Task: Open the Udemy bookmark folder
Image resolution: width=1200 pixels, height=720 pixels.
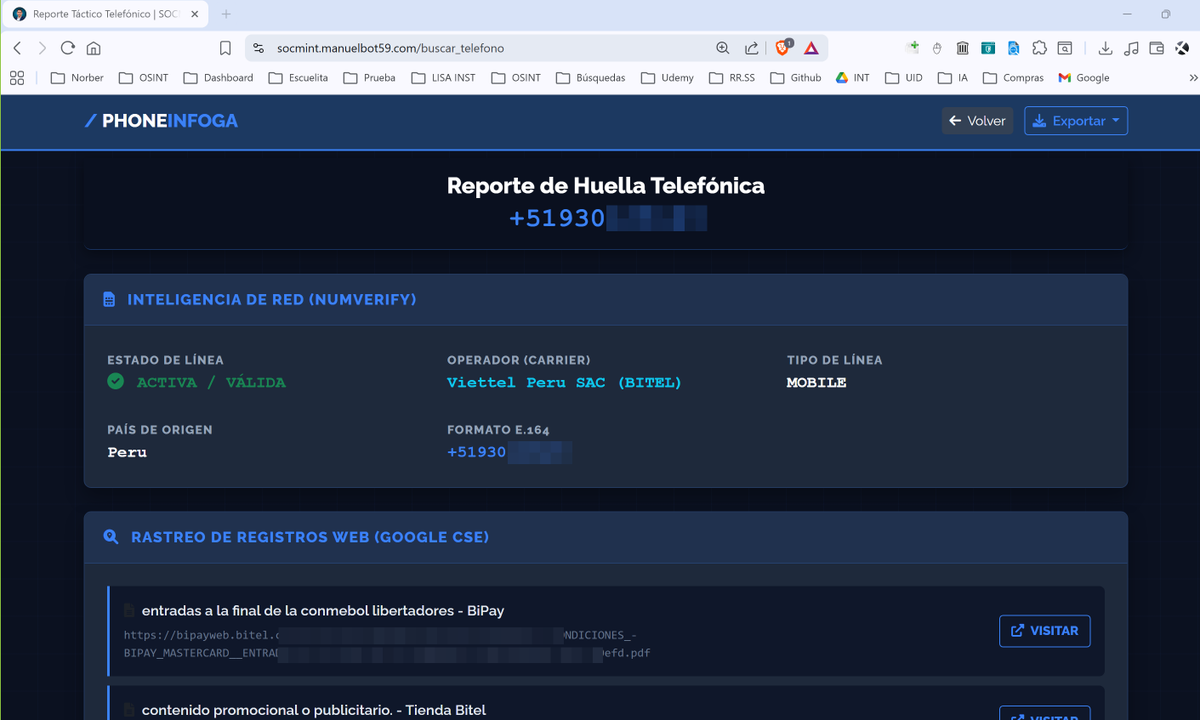Action: pos(667,77)
